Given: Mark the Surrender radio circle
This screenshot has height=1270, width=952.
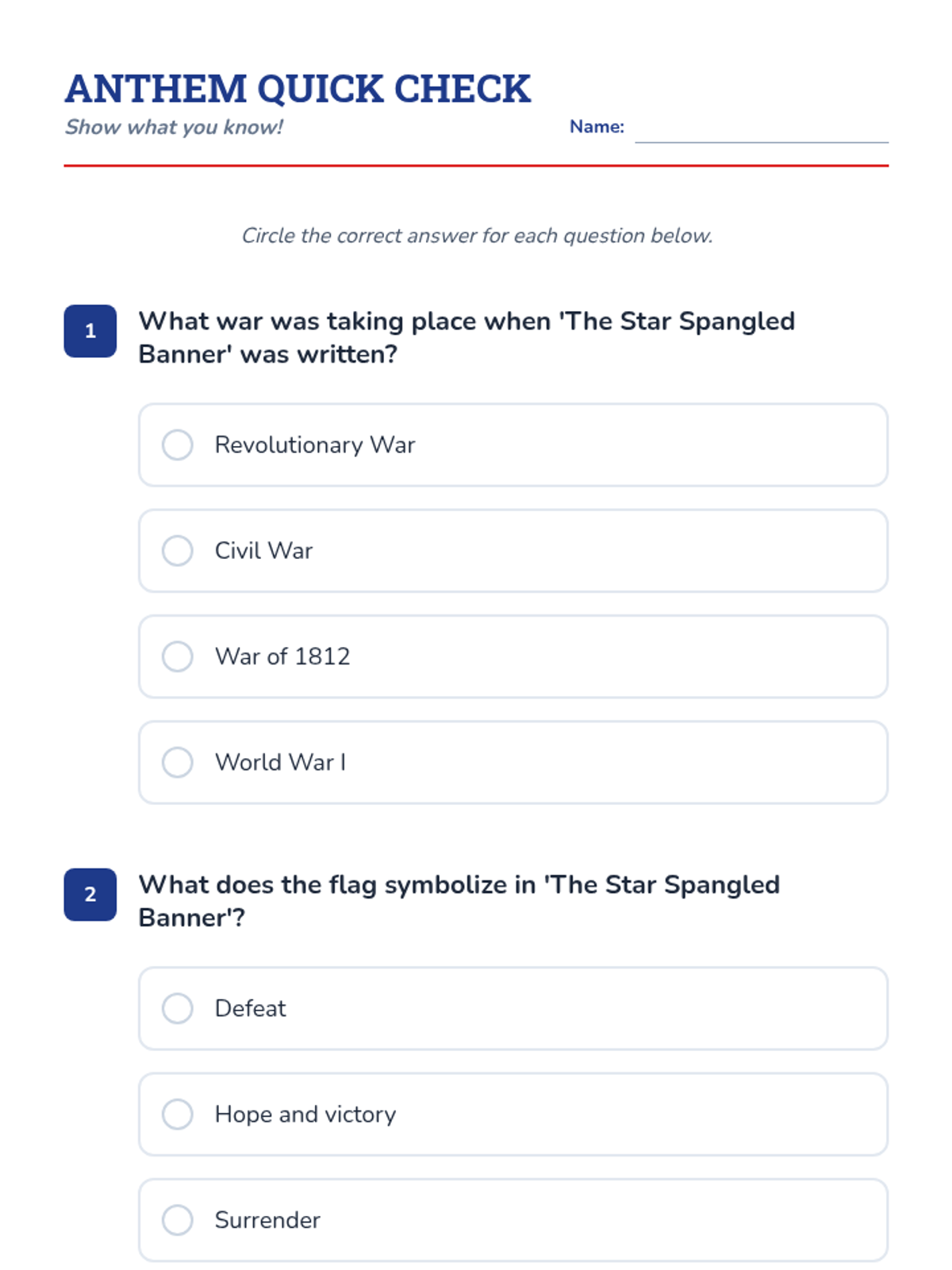Looking at the screenshot, I should tap(178, 1220).
